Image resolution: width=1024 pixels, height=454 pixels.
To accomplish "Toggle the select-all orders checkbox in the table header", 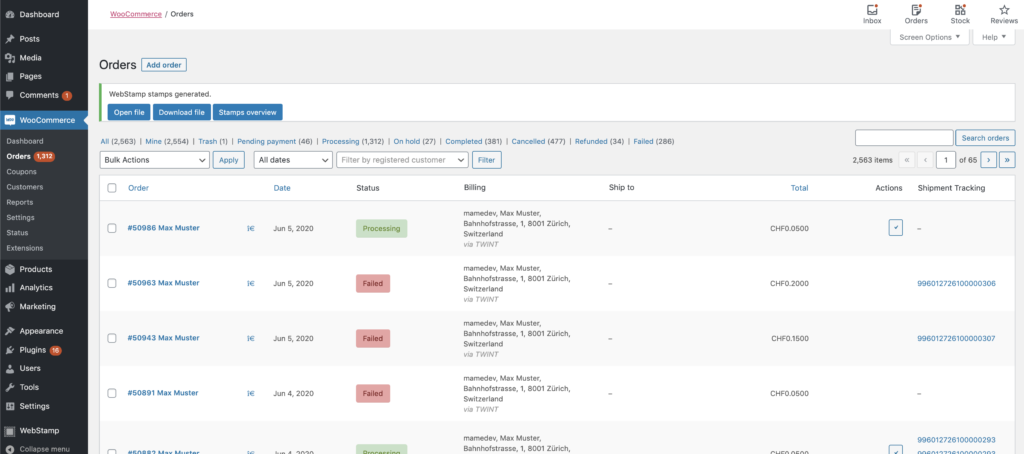I will 112,188.
